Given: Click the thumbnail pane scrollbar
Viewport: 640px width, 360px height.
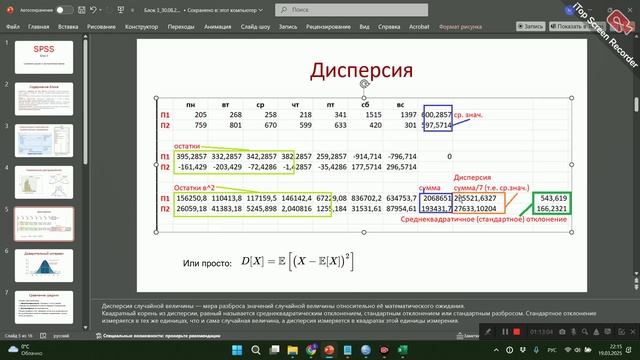Looking at the screenshot, I should [x=85, y=102].
